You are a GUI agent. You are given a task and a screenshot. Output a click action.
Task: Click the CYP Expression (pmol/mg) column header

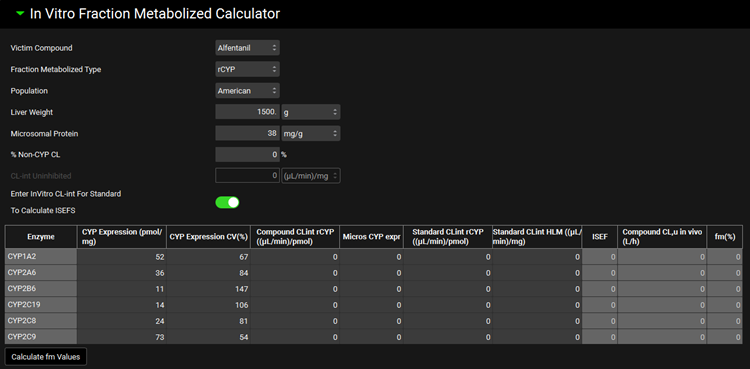(x=122, y=236)
